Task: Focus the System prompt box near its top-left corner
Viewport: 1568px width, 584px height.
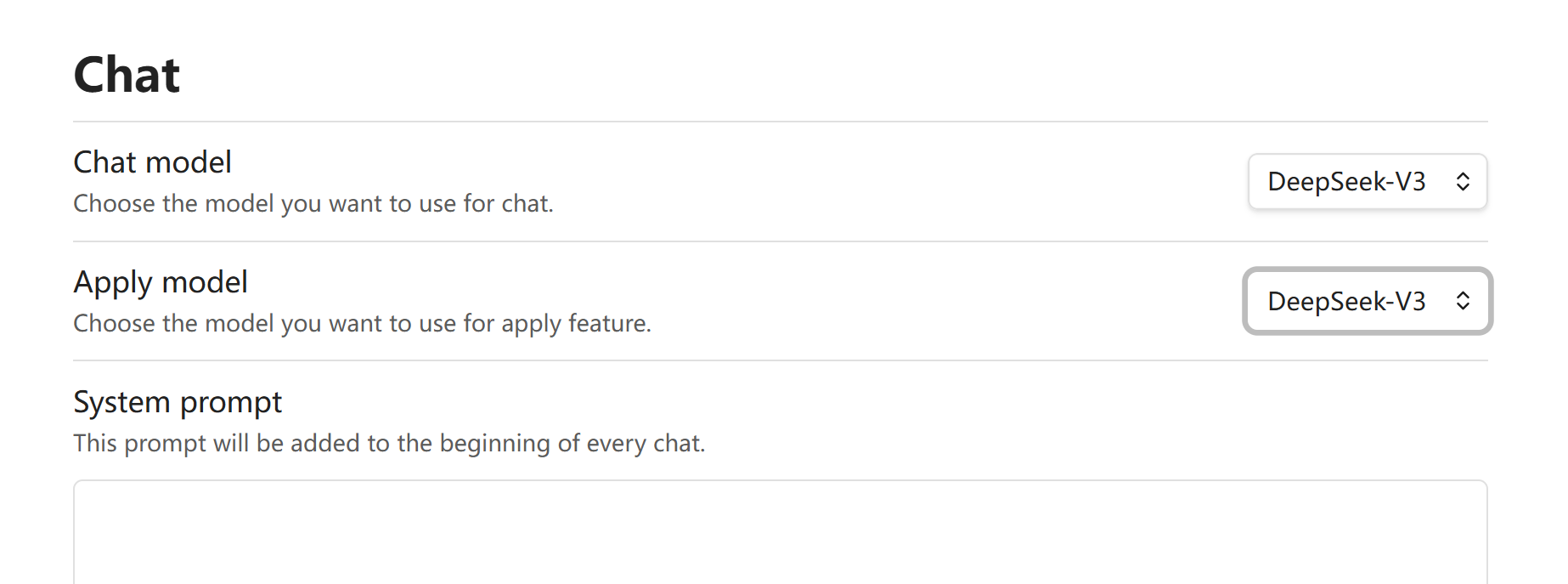Action: 93,498
